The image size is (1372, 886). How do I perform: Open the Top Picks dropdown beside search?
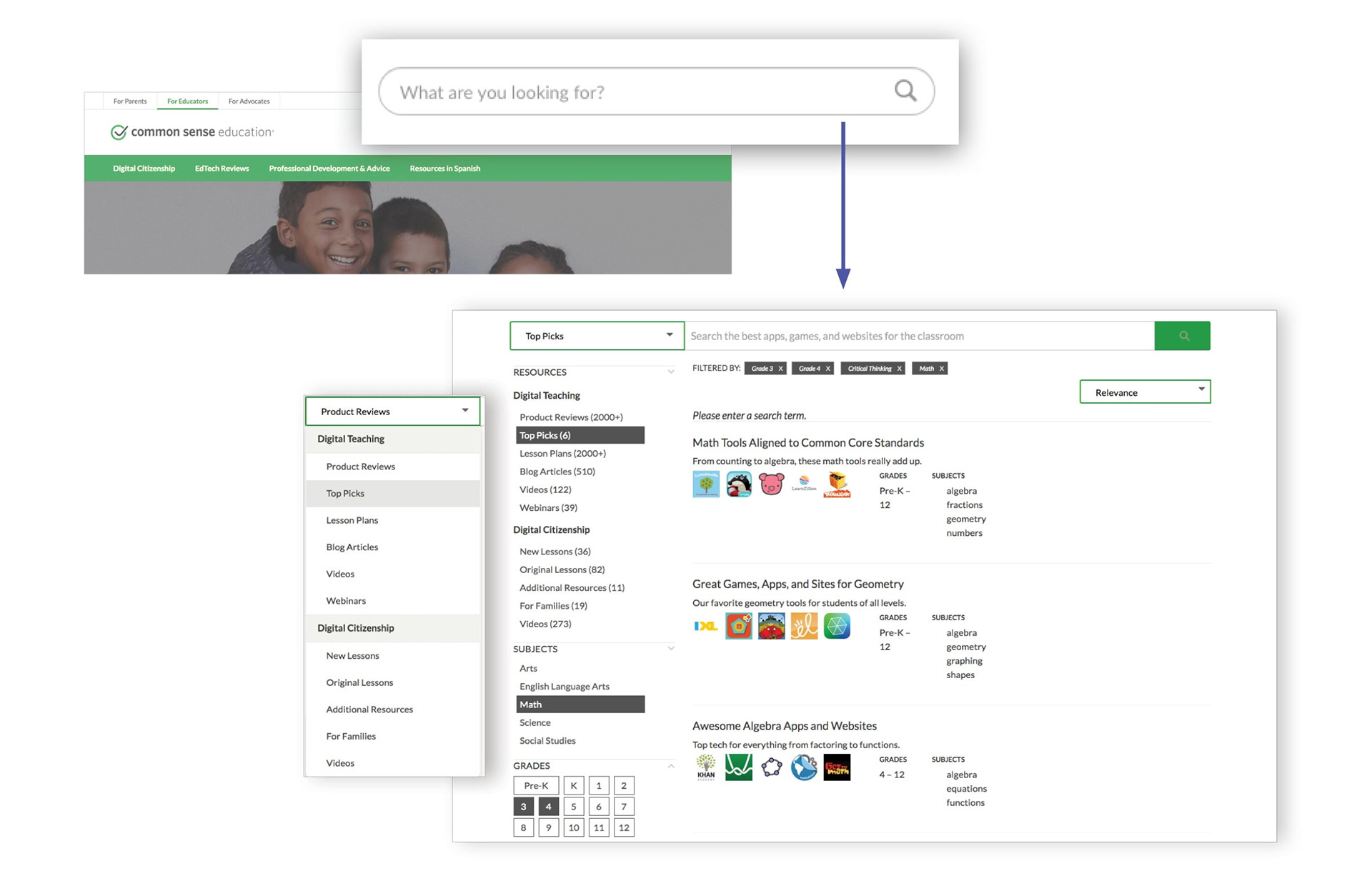[x=597, y=336]
